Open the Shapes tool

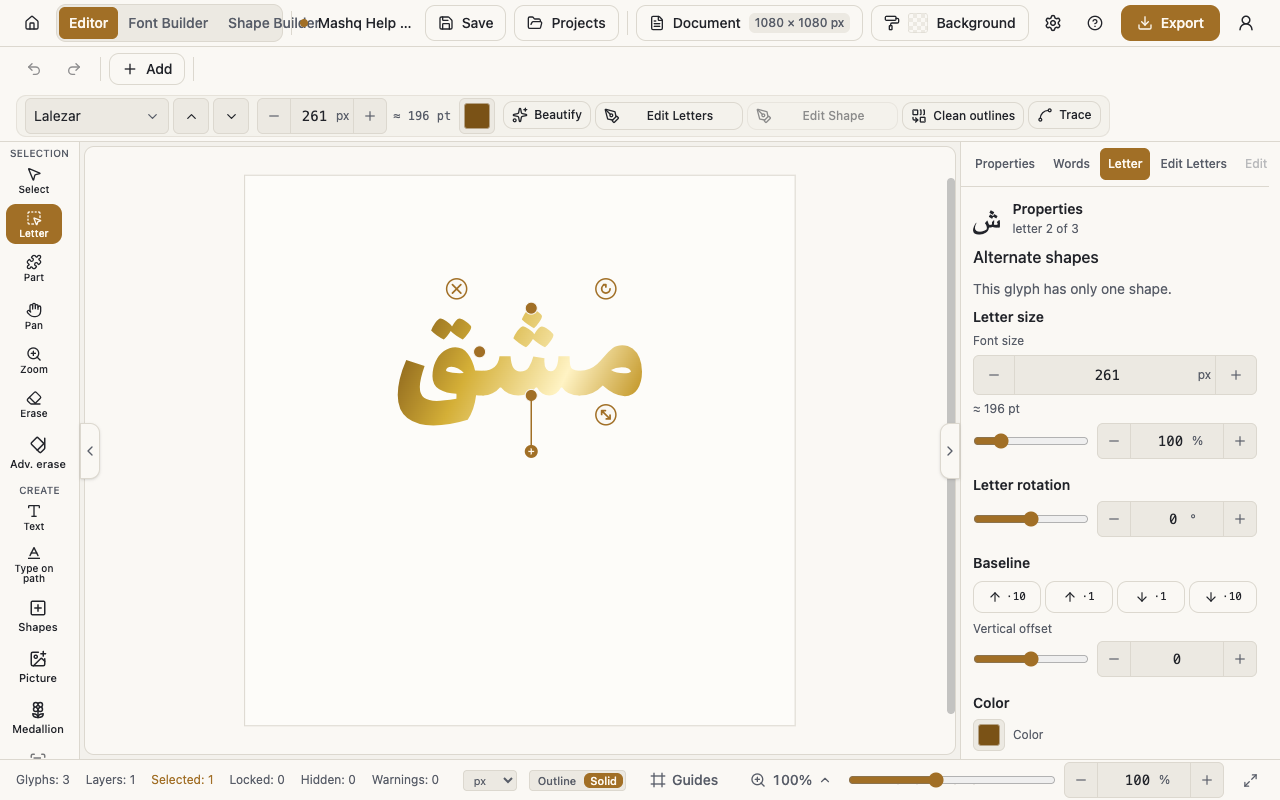point(37,616)
